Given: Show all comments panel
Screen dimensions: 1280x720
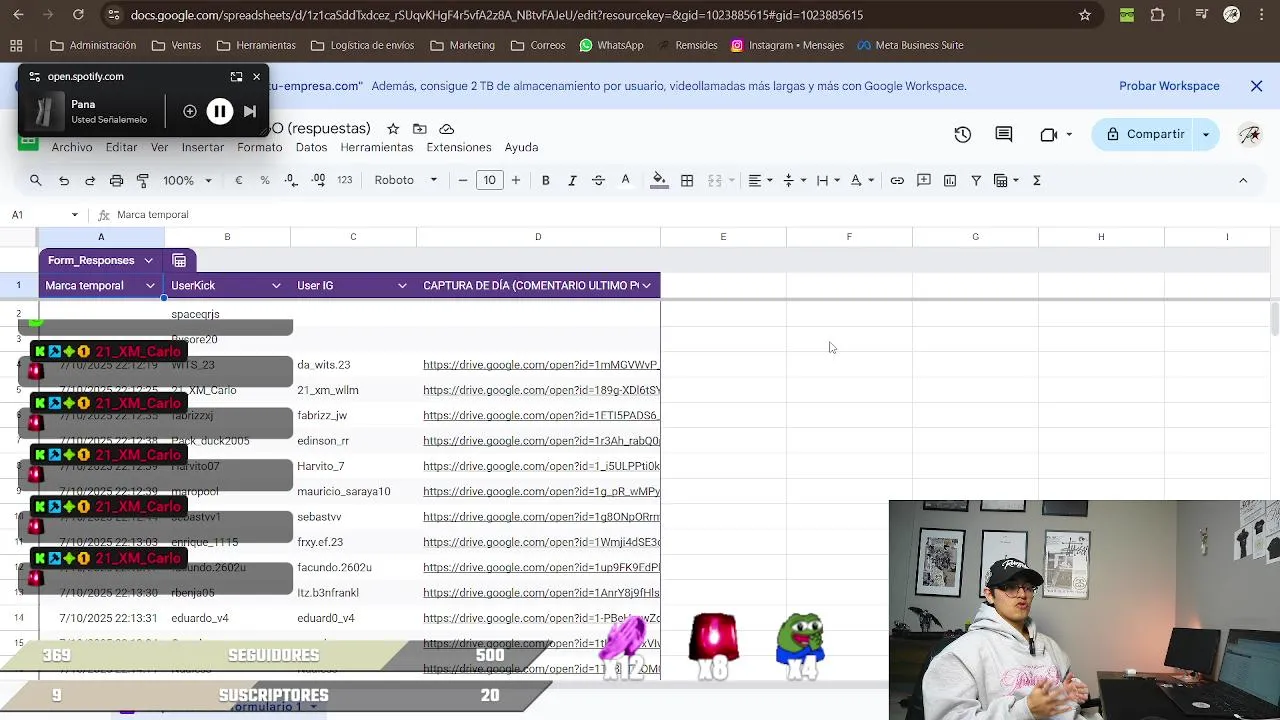Looking at the screenshot, I should (1004, 134).
